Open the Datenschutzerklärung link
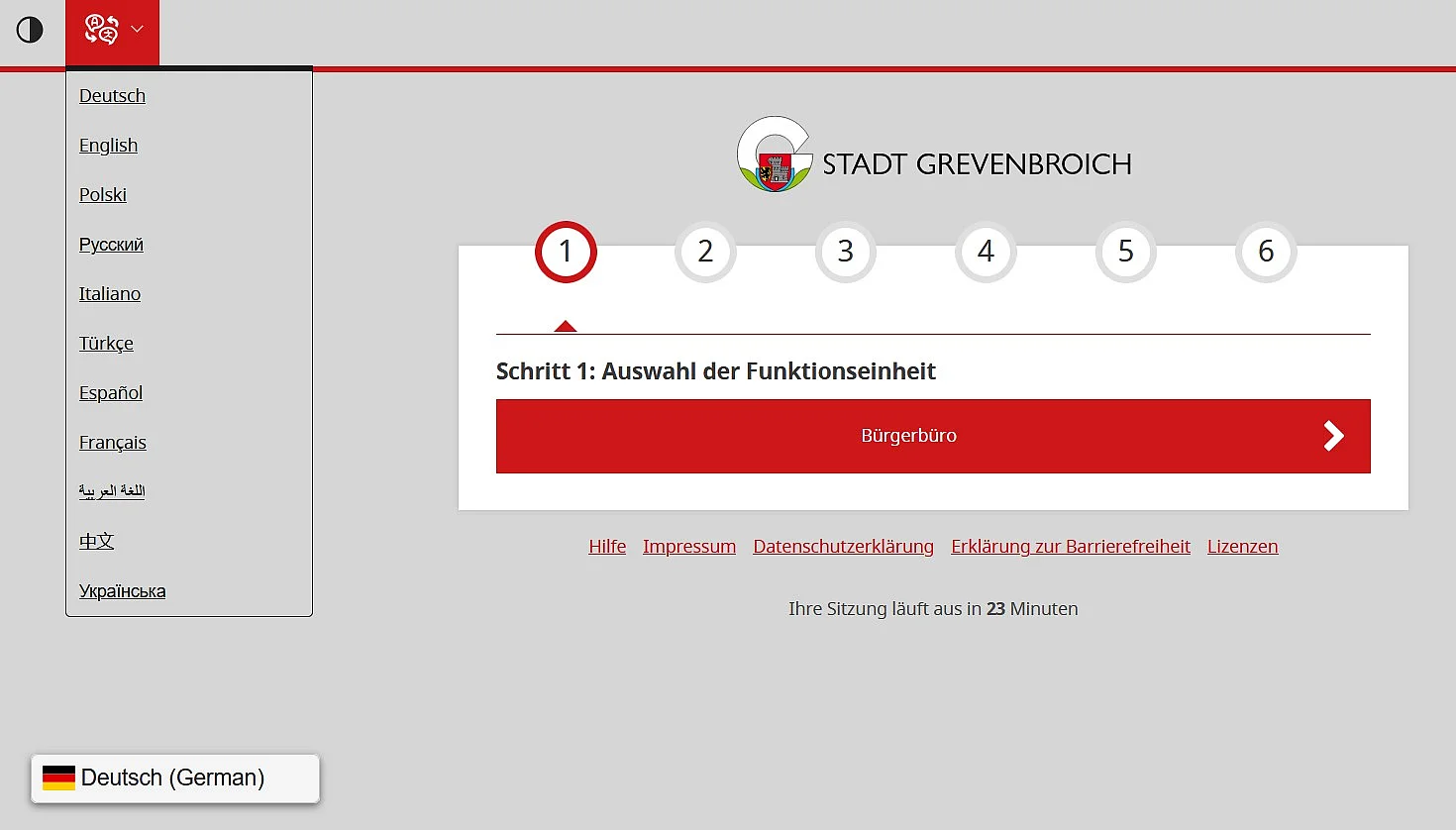The image size is (1456, 830). (843, 547)
